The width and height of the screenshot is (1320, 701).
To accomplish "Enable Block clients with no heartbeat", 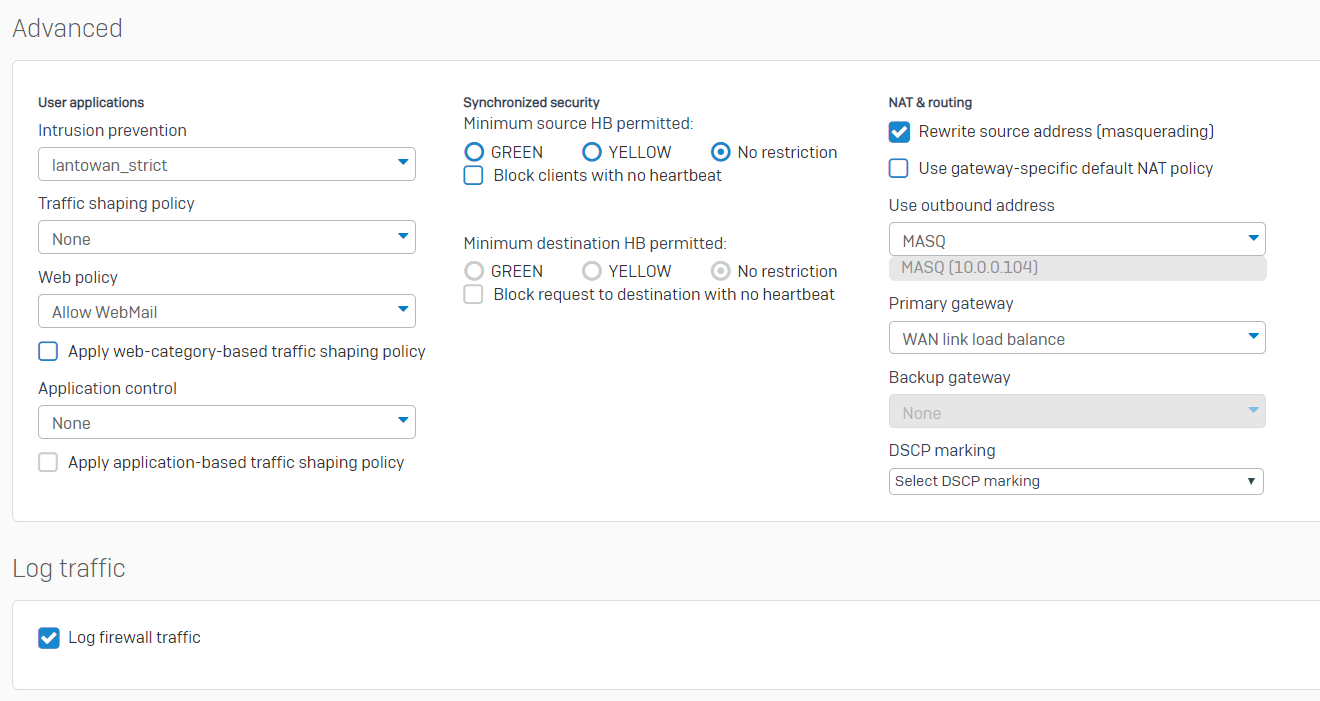I will click(474, 175).
